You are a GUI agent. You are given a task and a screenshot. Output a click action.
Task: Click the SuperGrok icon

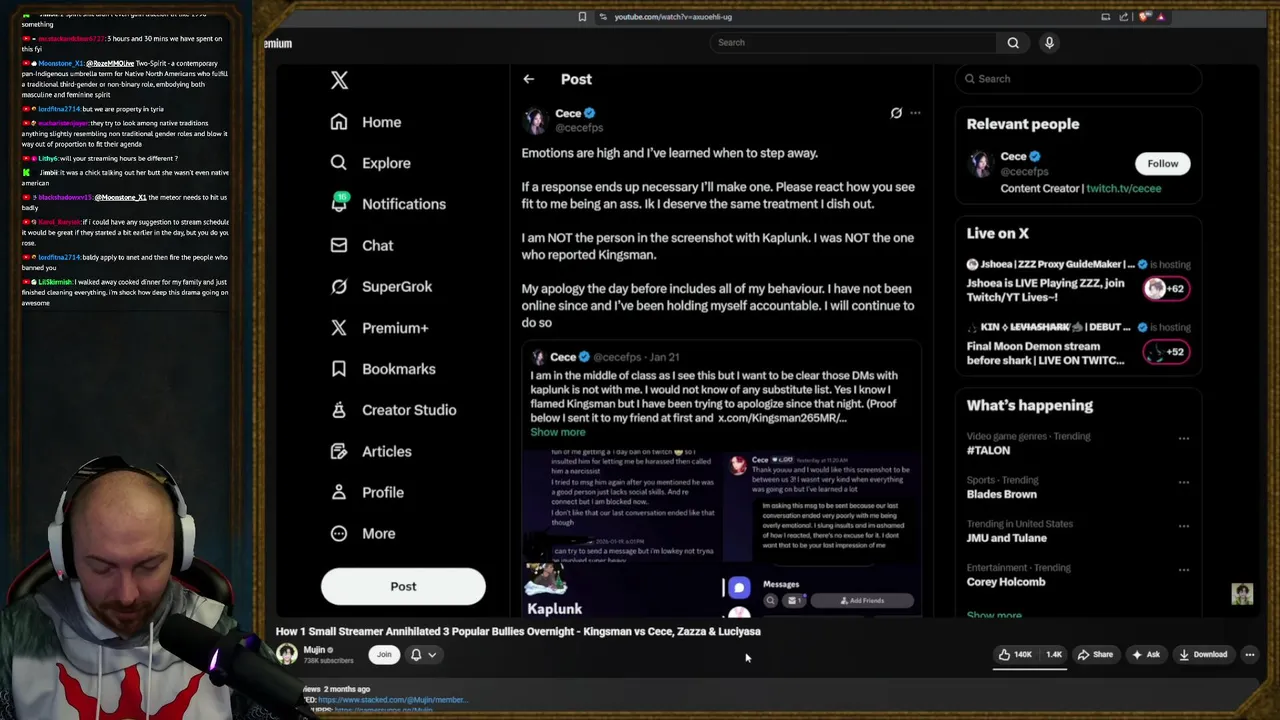(x=339, y=286)
